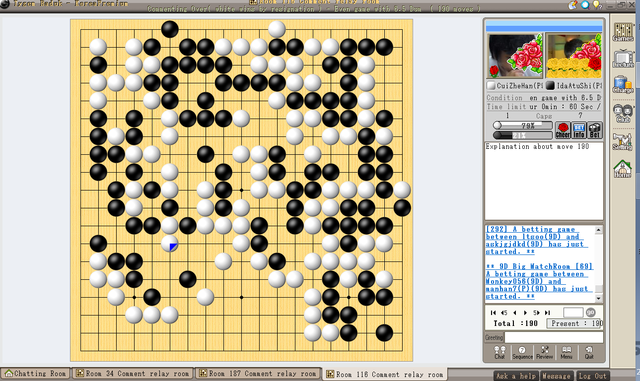This screenshot has height=381, width=640.
Task: Select Room 116 Comment relay room tab
Action: pos(385,374)
